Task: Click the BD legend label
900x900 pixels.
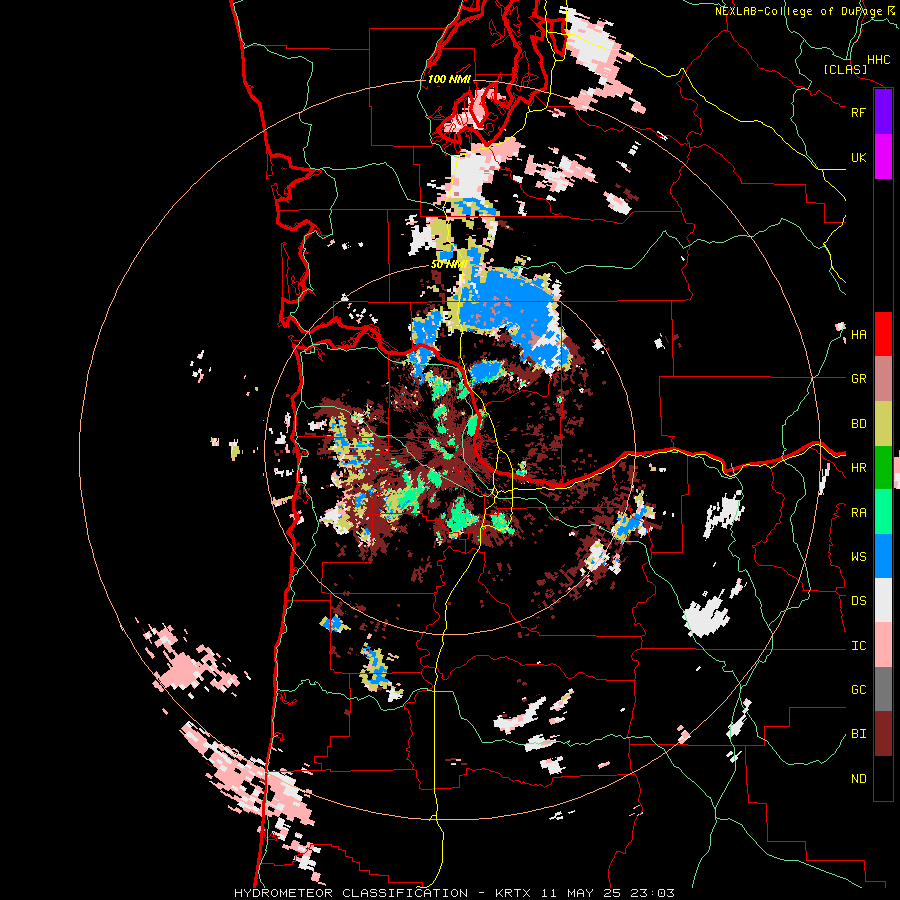Action: [x=858, y=424]
